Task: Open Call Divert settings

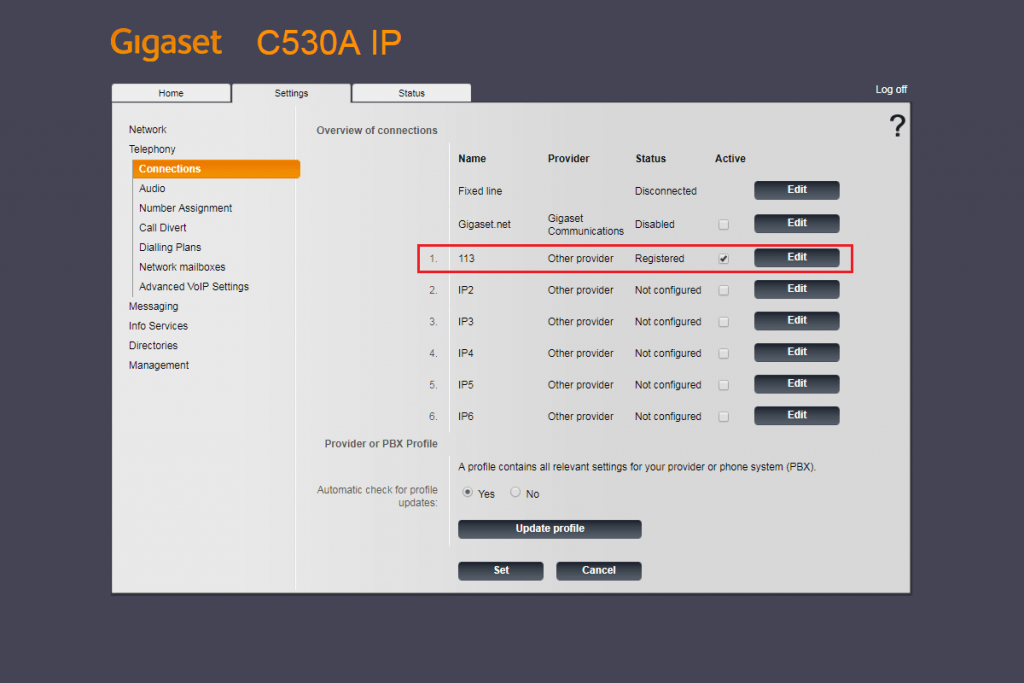Action: (163, 227)
